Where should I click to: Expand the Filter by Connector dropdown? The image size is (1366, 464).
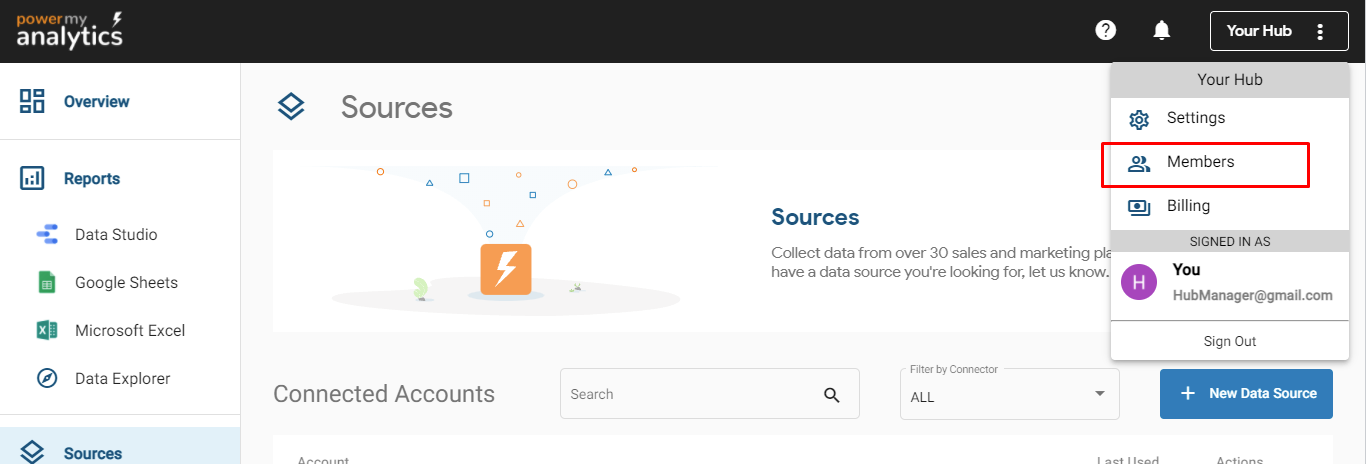[x=1009, y=394]
